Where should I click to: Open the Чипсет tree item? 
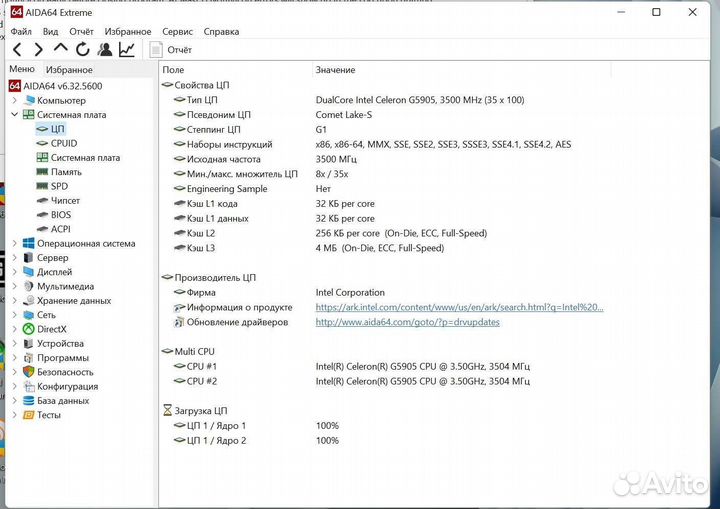(58, 200)
